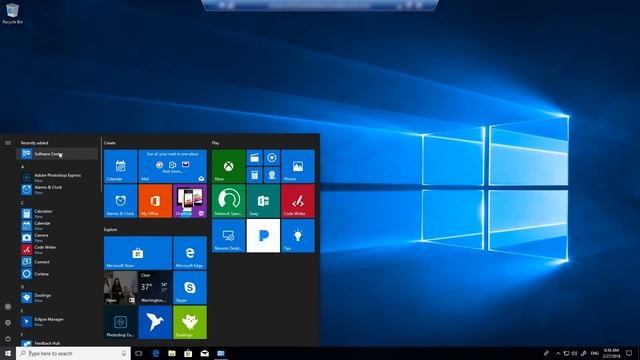Open the Weather tile showing 37°

(155, 287)
